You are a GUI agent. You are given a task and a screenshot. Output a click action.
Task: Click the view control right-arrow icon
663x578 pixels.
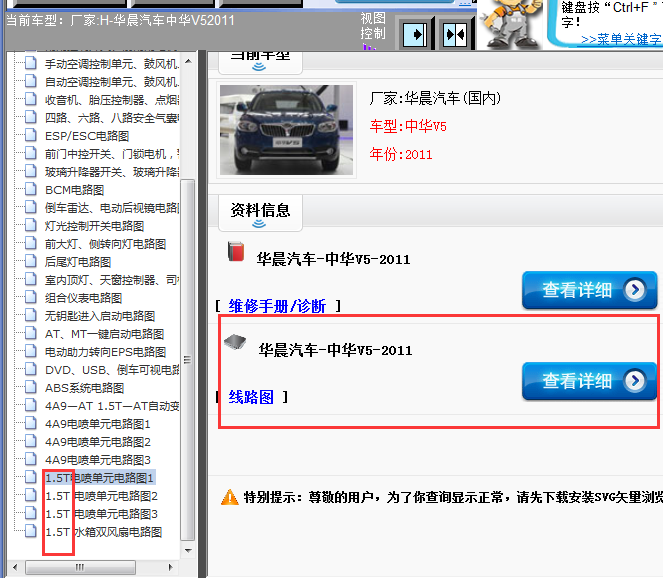point(415,34)
